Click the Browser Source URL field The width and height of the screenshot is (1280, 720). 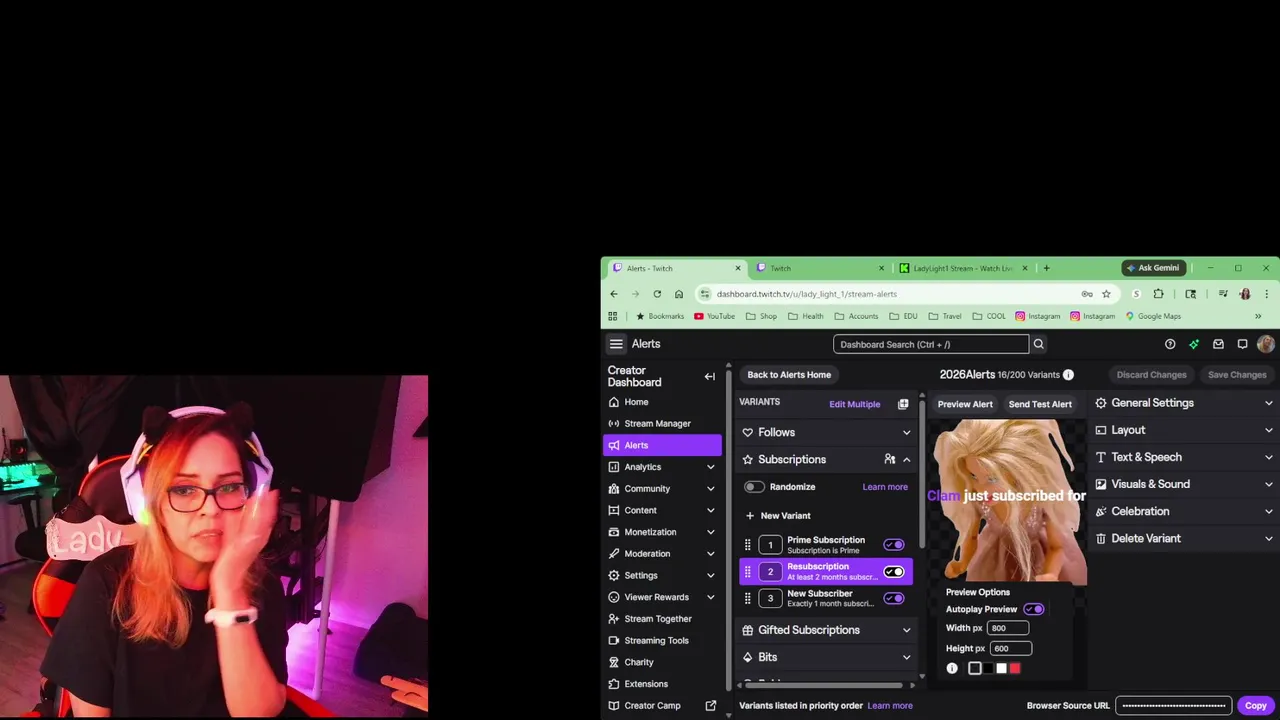1173,705
